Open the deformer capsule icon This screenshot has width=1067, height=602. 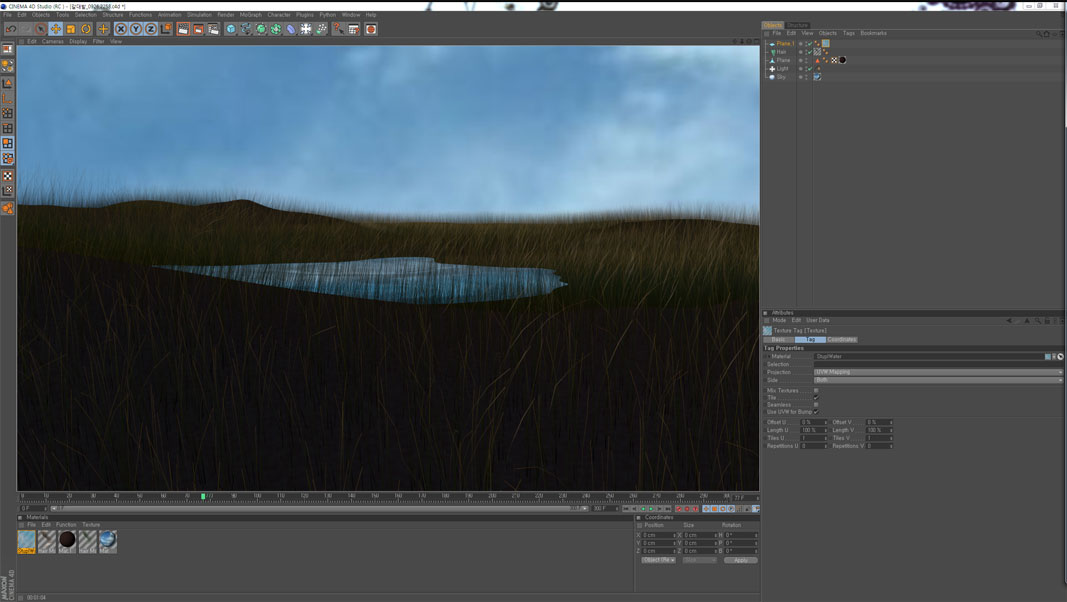(x=291, y=29)
